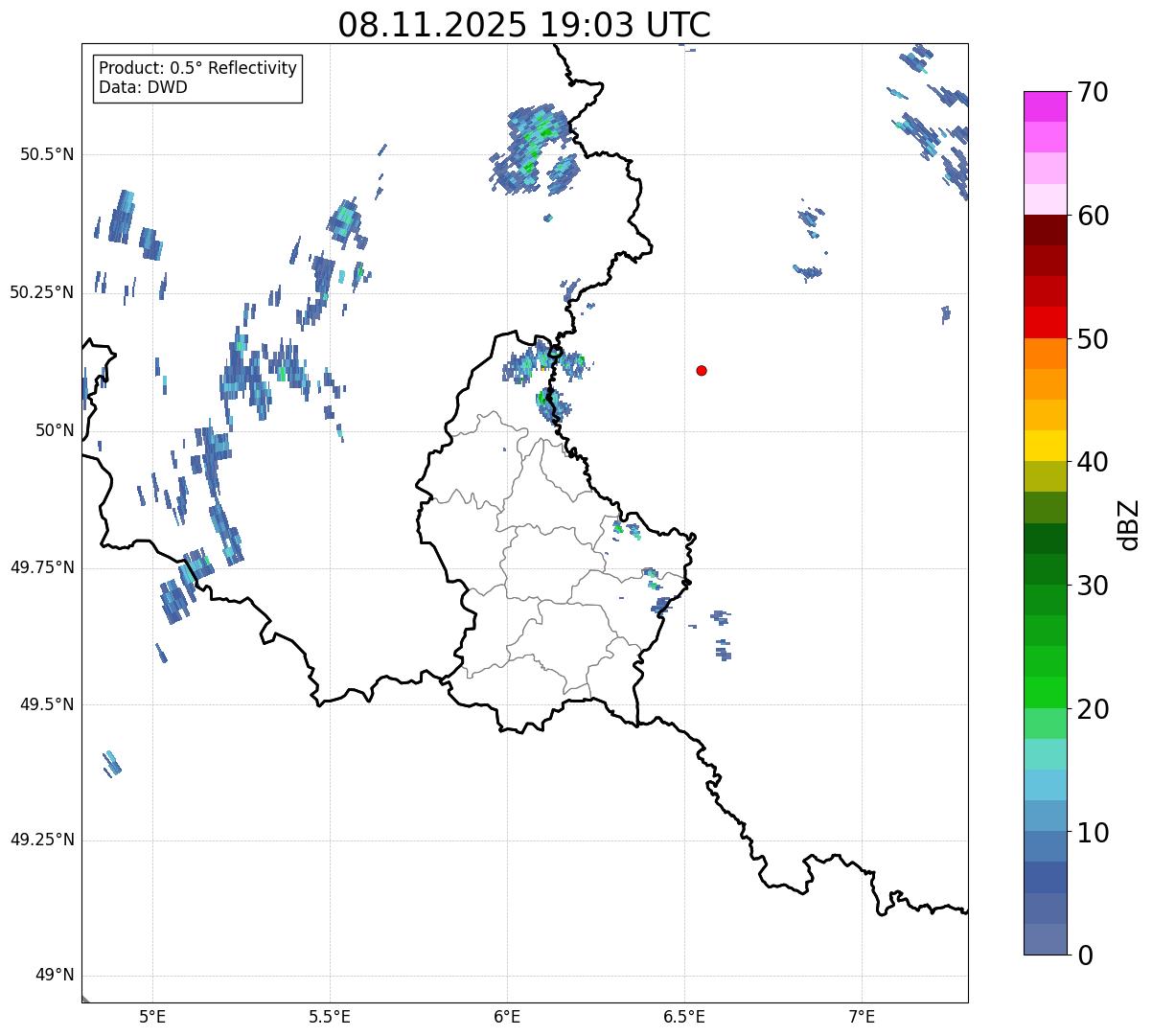Click the pale pink colorbar segment just above 60
The height and width of the screenshot is (1036, 1152).
point(1046,199)
